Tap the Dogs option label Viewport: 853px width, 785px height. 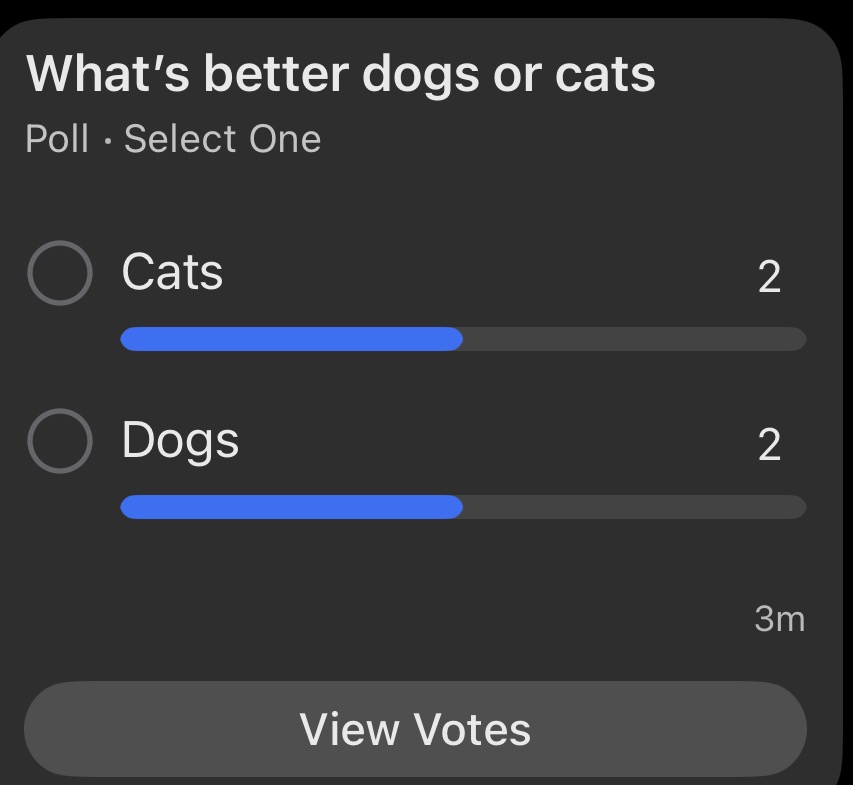coord(178,441)
